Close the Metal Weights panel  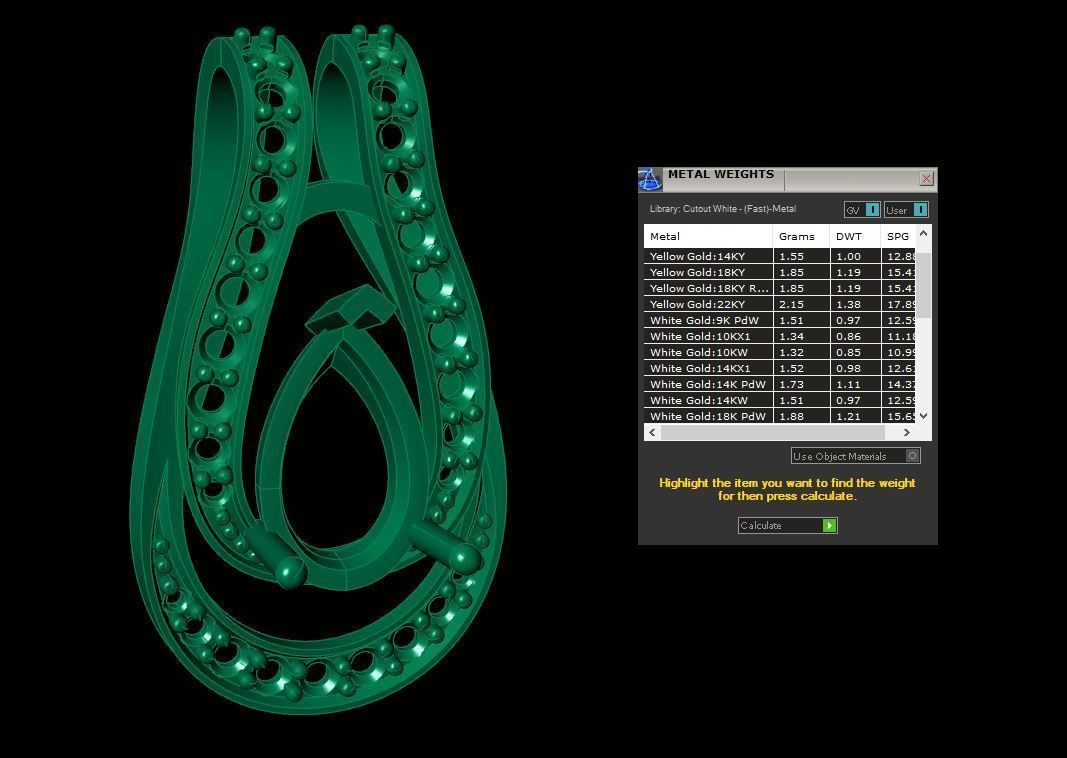tap(926, 178)
